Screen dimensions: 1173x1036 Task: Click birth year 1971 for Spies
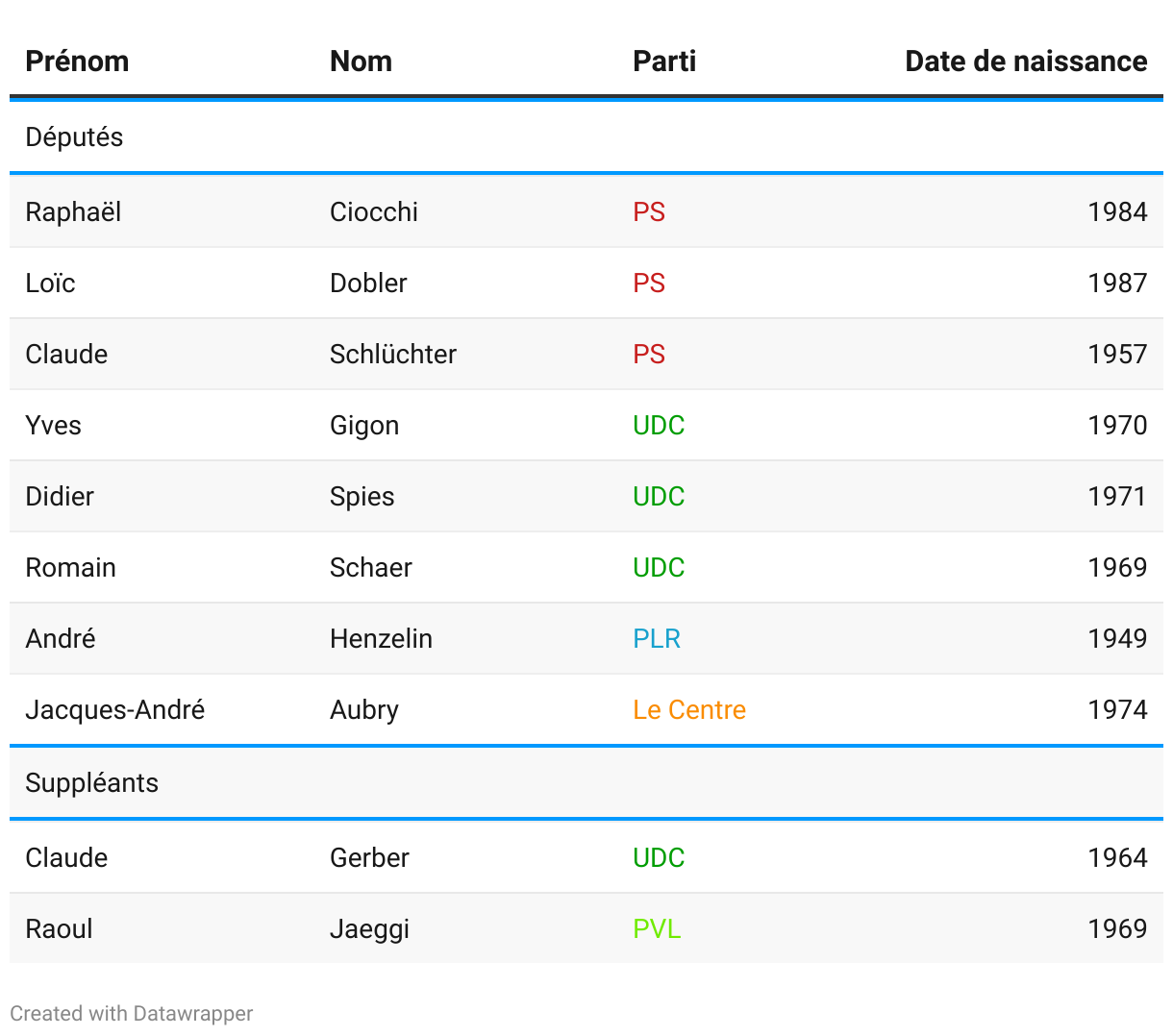click(x=1117, y=496)
